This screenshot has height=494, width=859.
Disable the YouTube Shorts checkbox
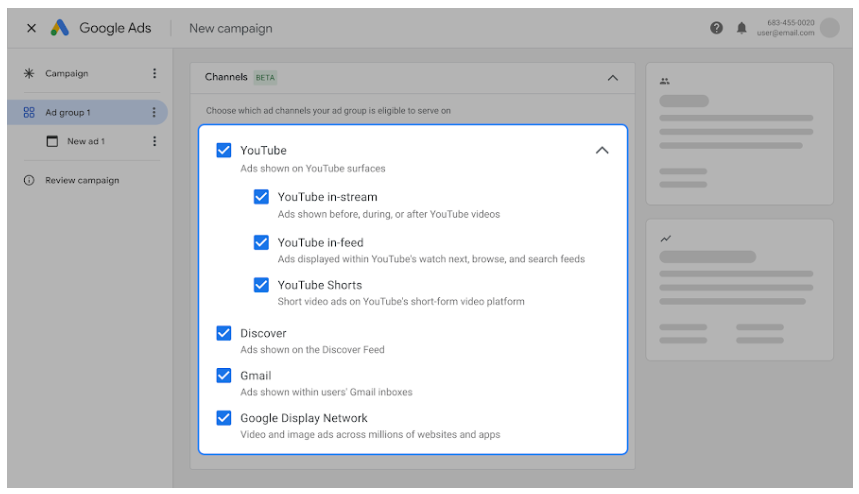[261, 285]
